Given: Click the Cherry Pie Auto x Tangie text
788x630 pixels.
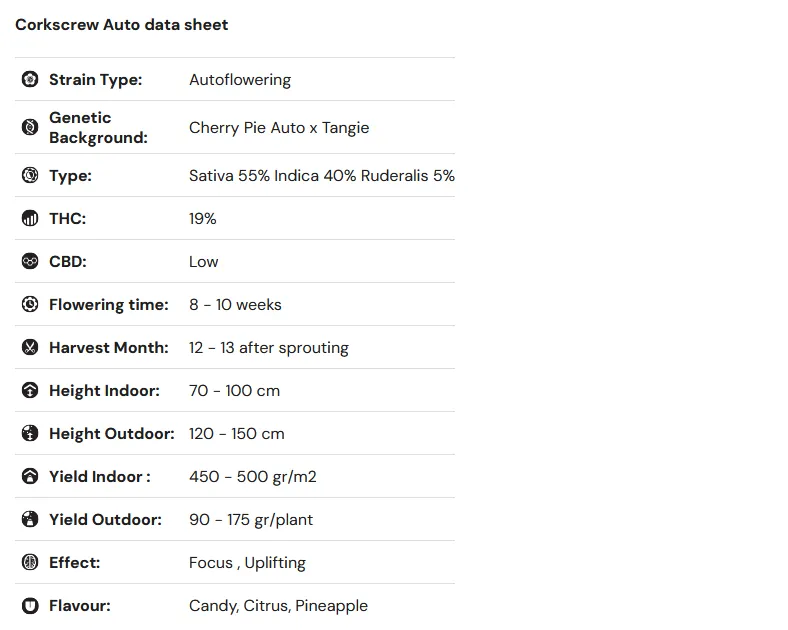Looking at the screenshot, I should [279, 128].
